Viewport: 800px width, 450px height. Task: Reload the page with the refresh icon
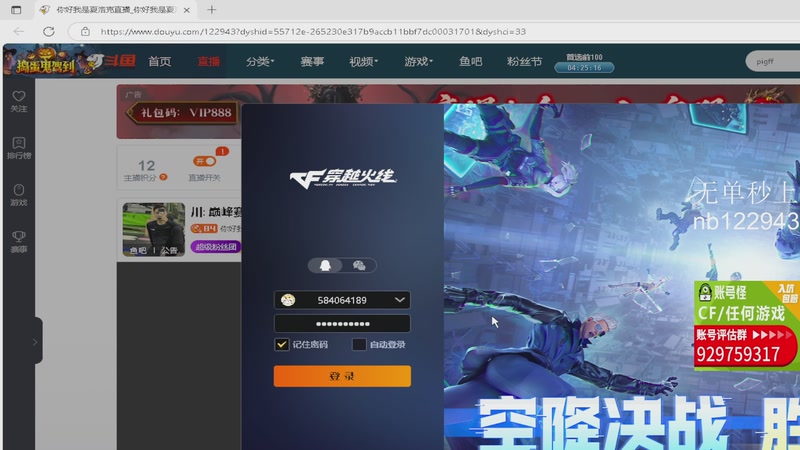pyautogui.click(x=48, y=32)
